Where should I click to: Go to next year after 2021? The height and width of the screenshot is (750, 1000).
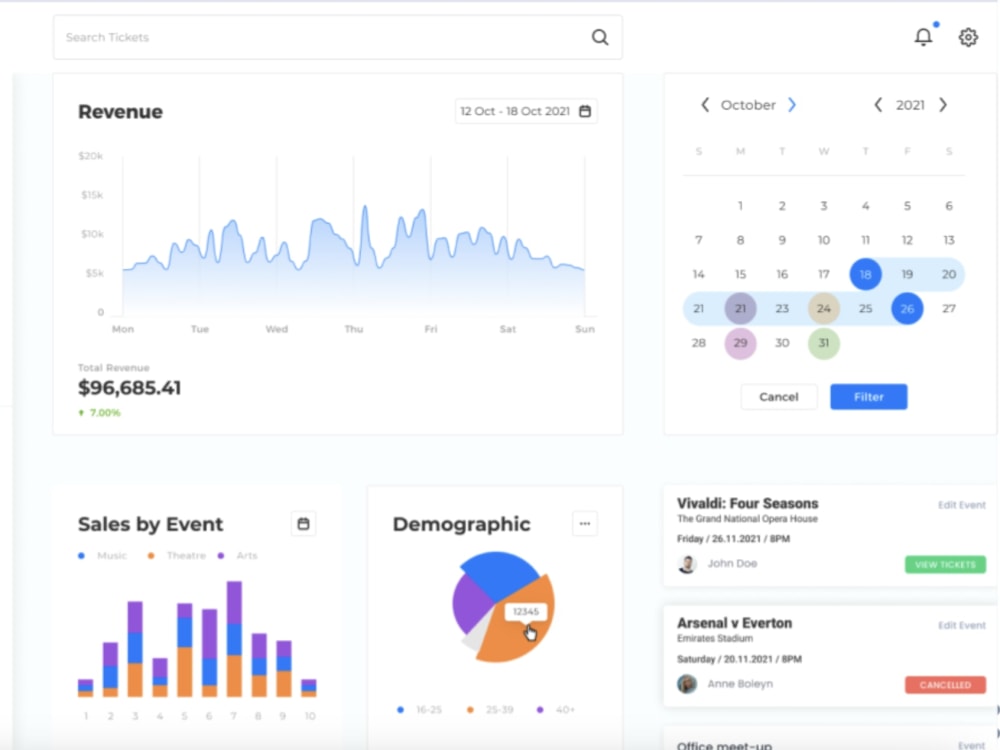pos(943,105)
